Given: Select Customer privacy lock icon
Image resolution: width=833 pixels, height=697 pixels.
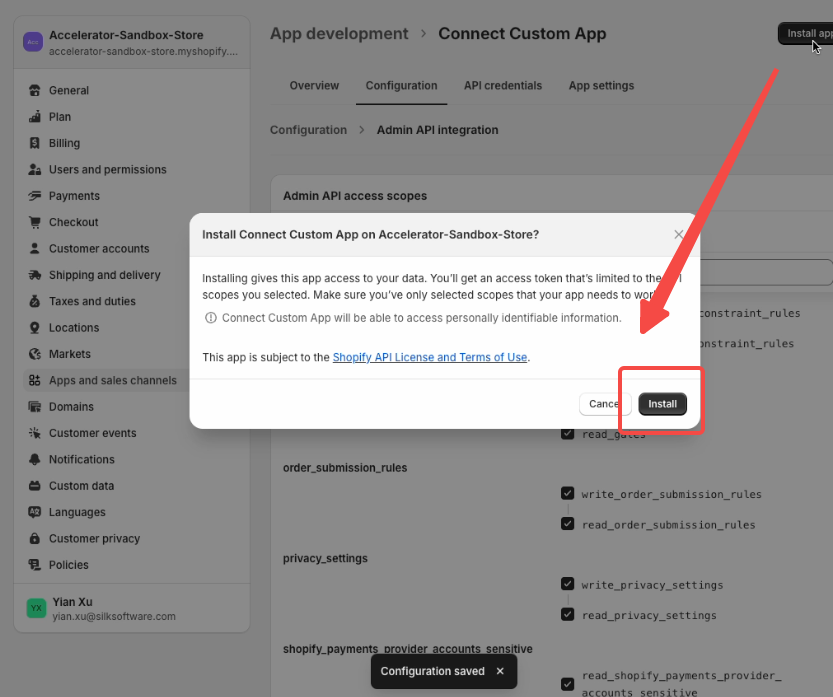Looking at the screenshot, I should click(x=35, y=539).
